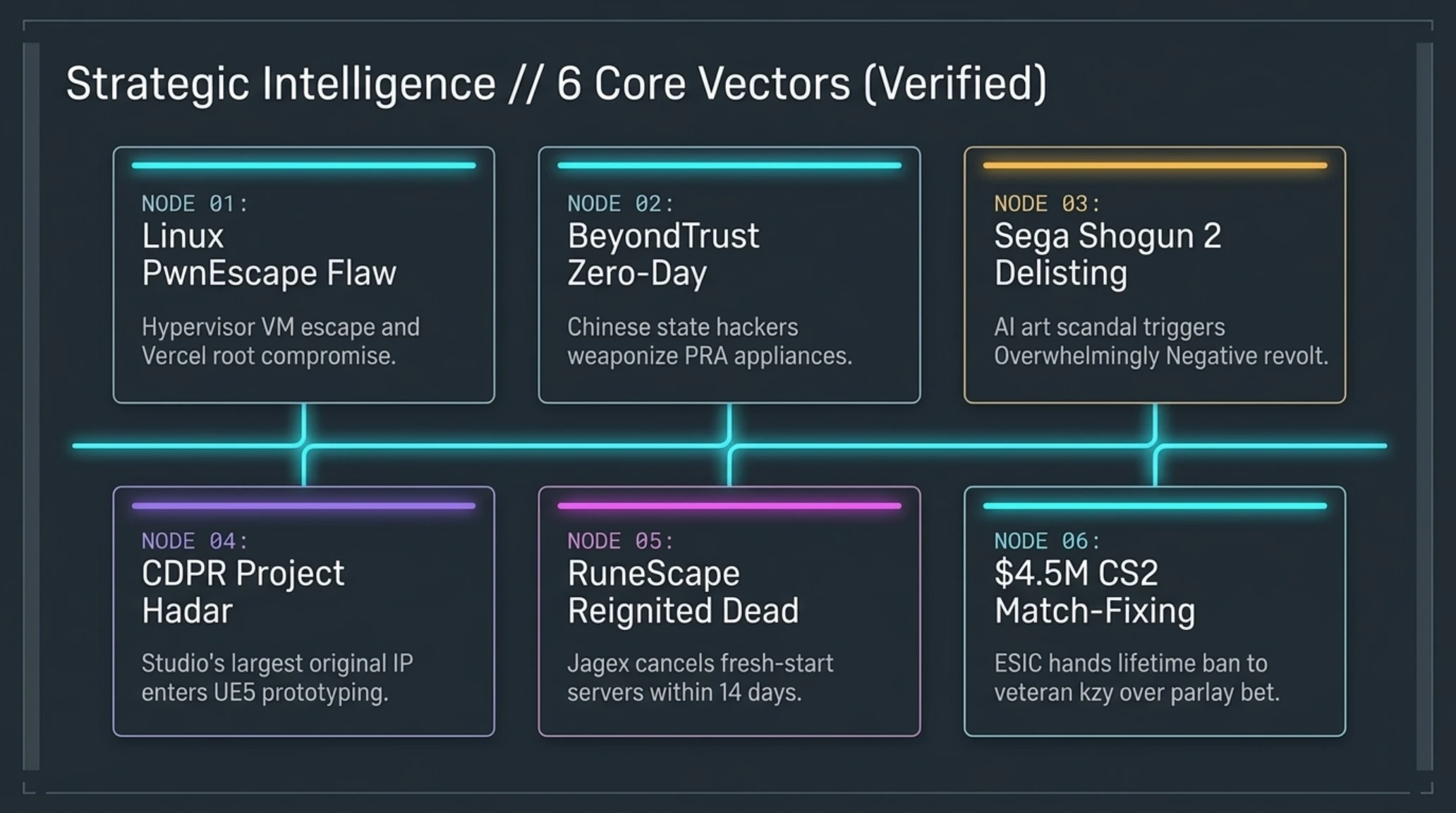Select the Linux PwnEscape Flaw card title
The width and height of the screenshot is (1456, 813).
tap(269, 254)
